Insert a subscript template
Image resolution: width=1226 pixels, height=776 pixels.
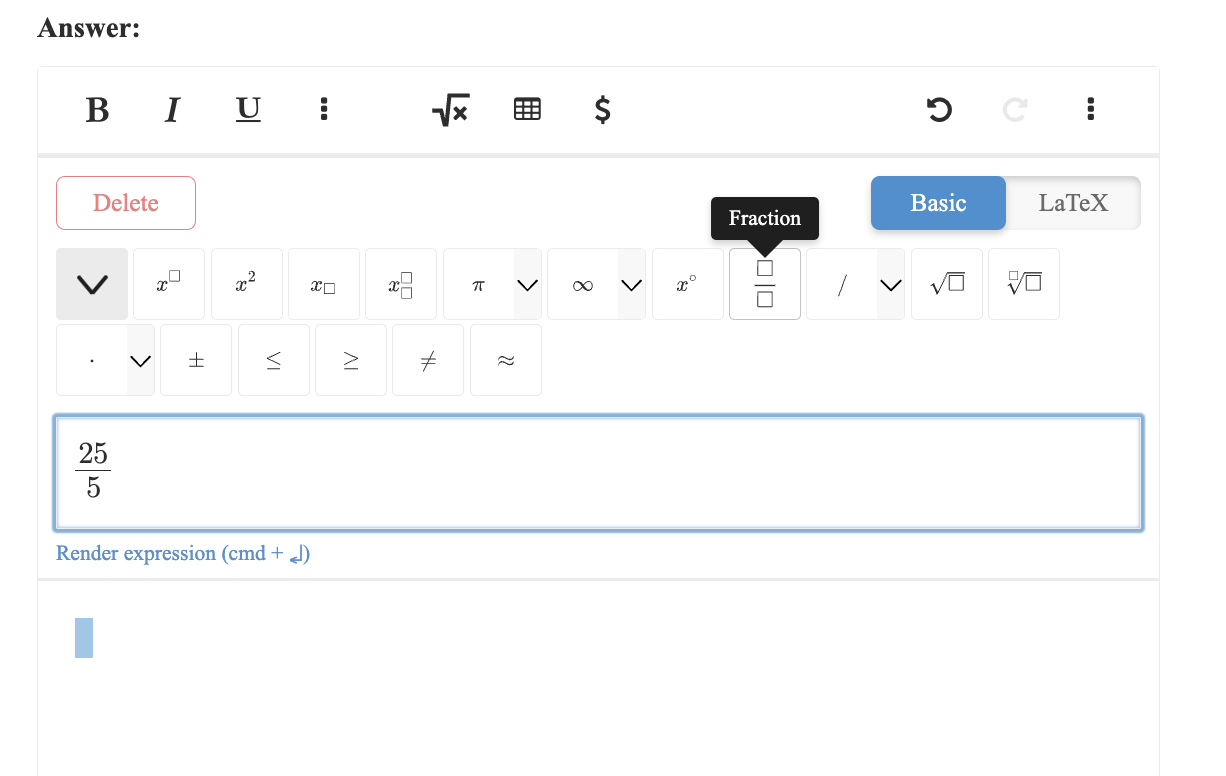tap(323, 285)
